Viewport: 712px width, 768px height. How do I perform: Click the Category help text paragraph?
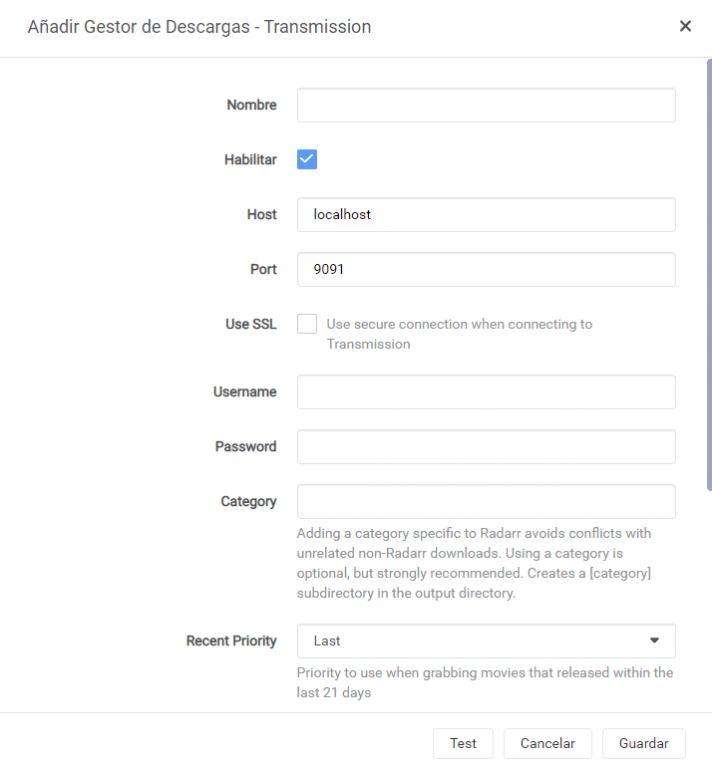point(474,563)
